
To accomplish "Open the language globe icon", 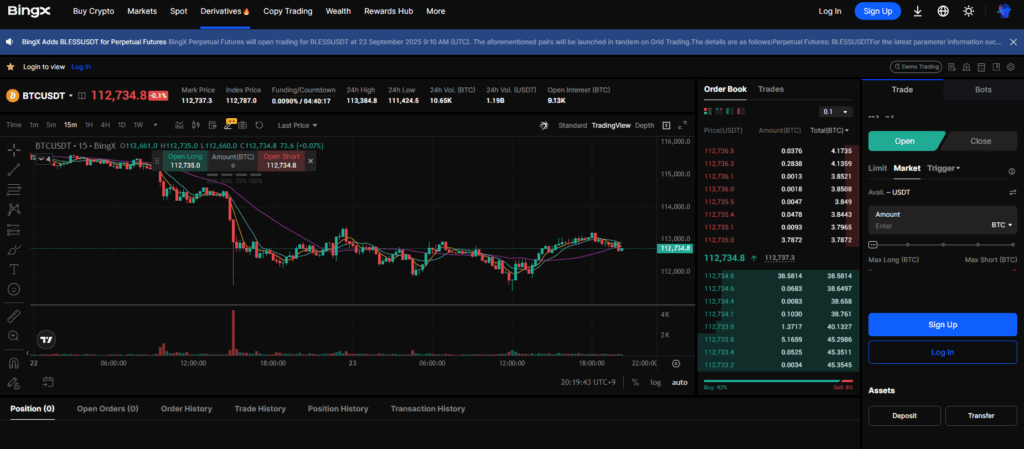I will 943,11.
